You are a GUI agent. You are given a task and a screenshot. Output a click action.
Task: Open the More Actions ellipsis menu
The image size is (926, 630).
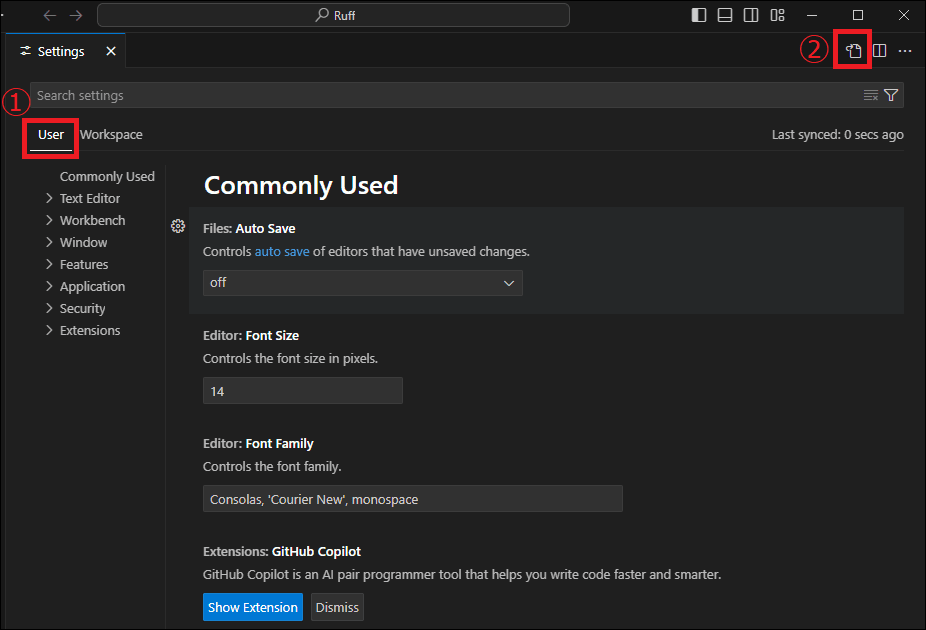coord(905,51)
